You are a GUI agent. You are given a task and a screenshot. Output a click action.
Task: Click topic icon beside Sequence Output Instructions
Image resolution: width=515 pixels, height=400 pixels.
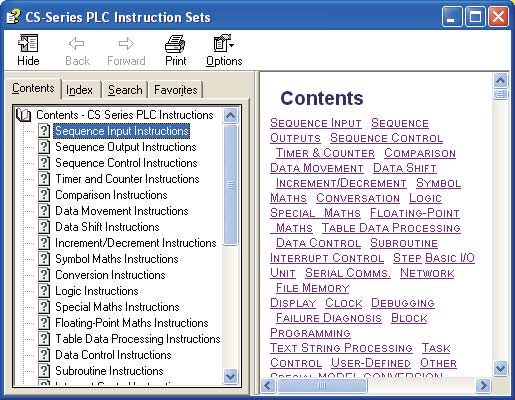(44, 147)
